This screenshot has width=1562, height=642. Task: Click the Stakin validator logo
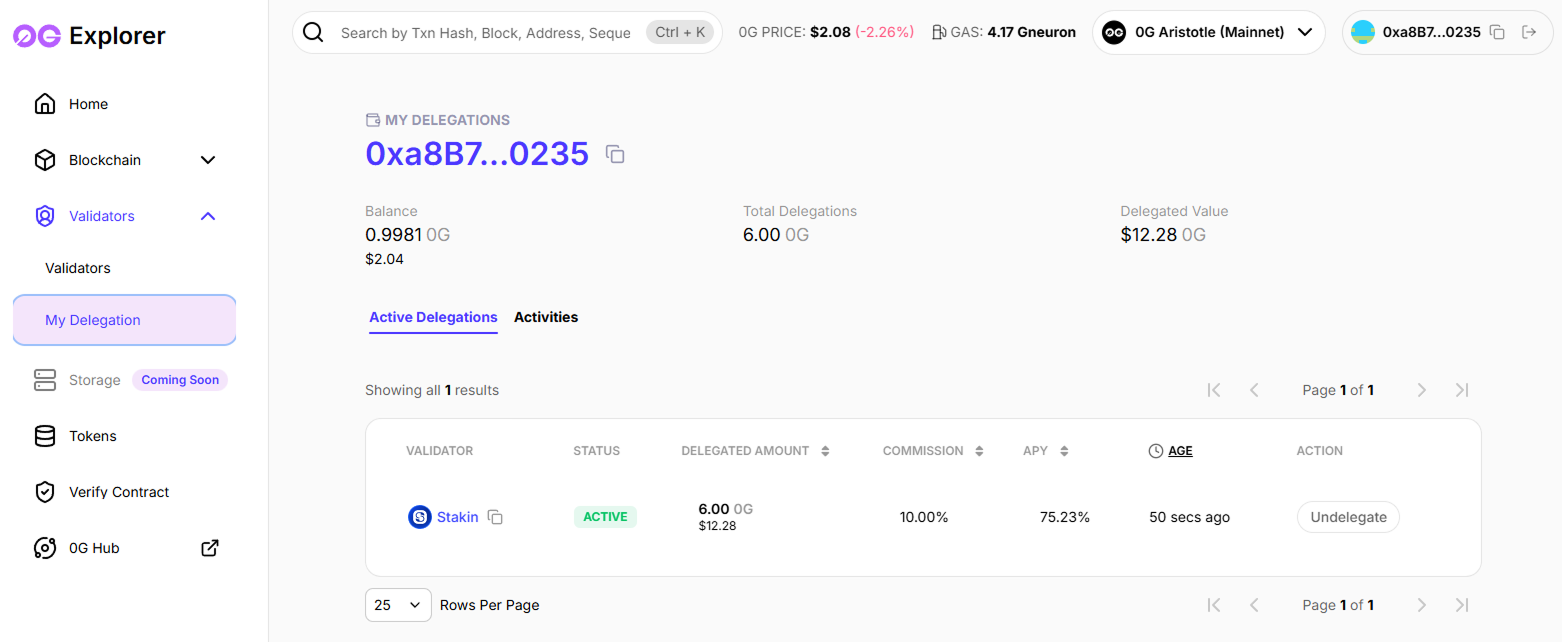coord(420,517)
